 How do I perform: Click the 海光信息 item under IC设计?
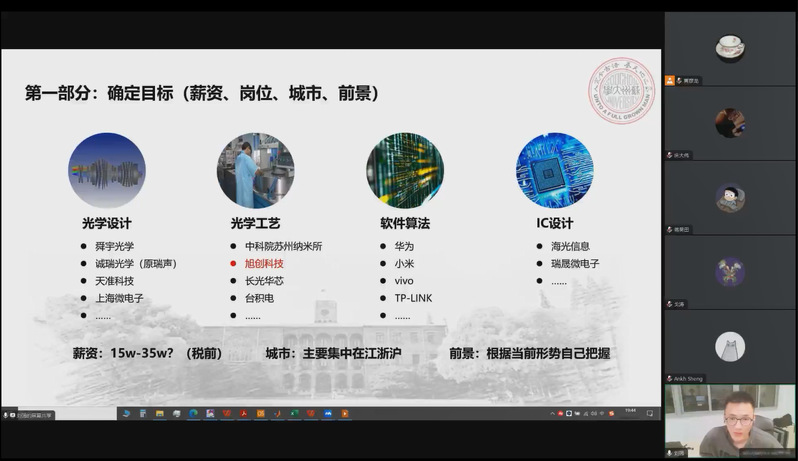click(570, 246)
